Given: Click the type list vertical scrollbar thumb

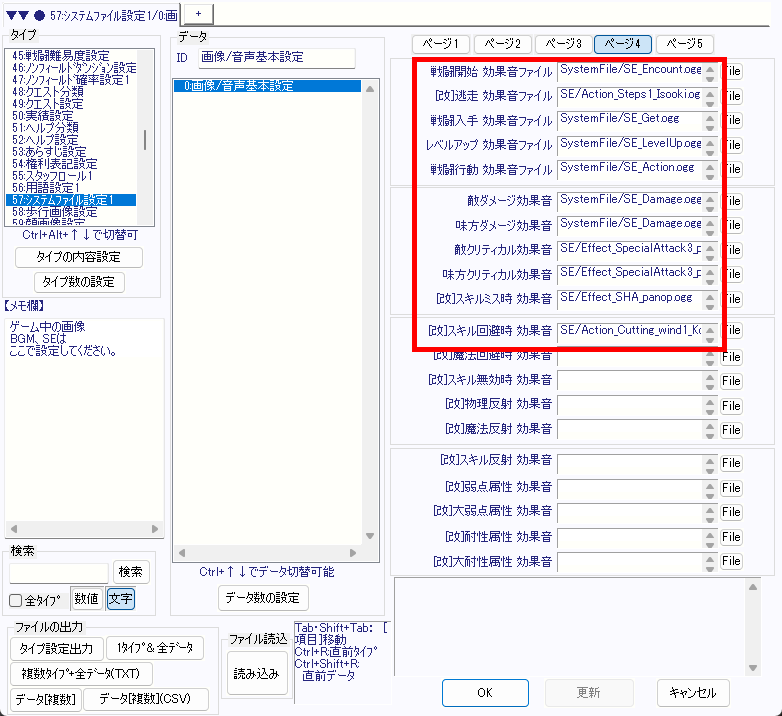Looking at the screenshot, I should coord(146,140).
